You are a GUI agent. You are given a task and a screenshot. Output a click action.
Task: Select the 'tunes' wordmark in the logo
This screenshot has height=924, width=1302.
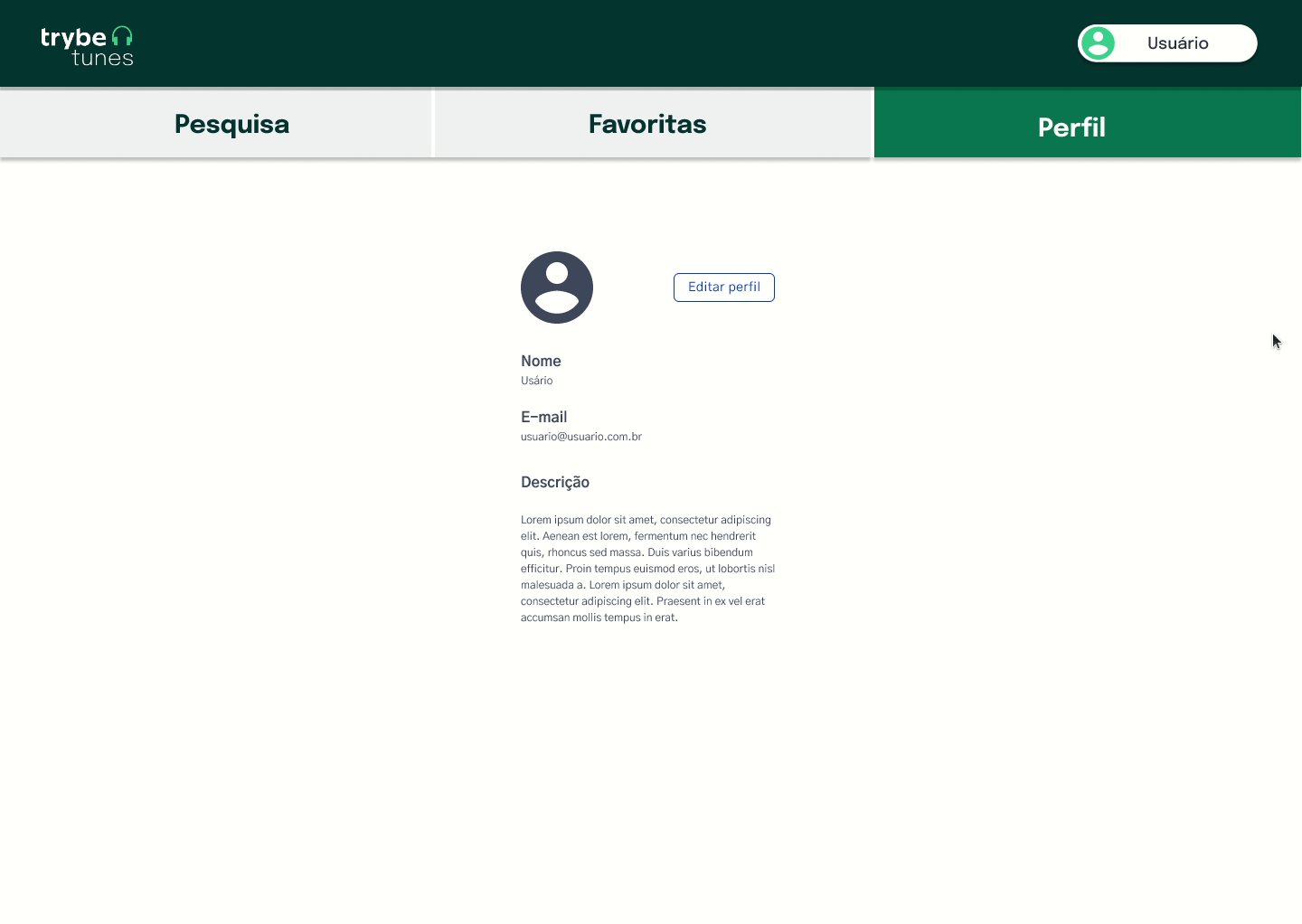pos(102,56)
